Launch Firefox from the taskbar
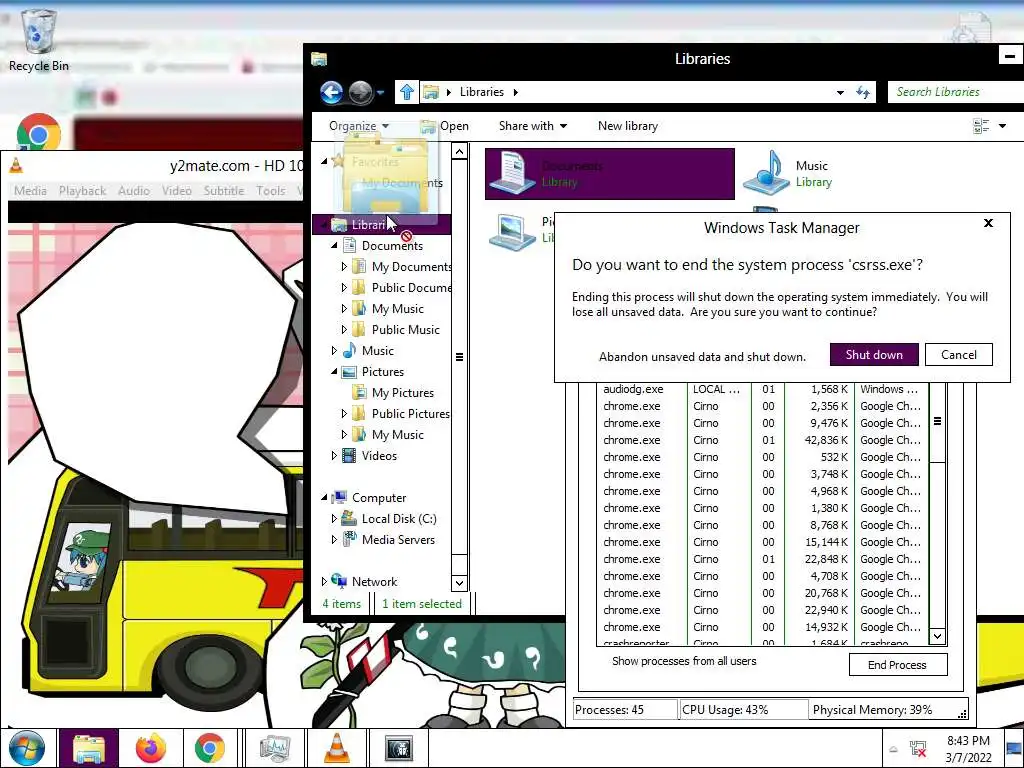The height and width of the screenshot is (768, 1024). point(150,748)
